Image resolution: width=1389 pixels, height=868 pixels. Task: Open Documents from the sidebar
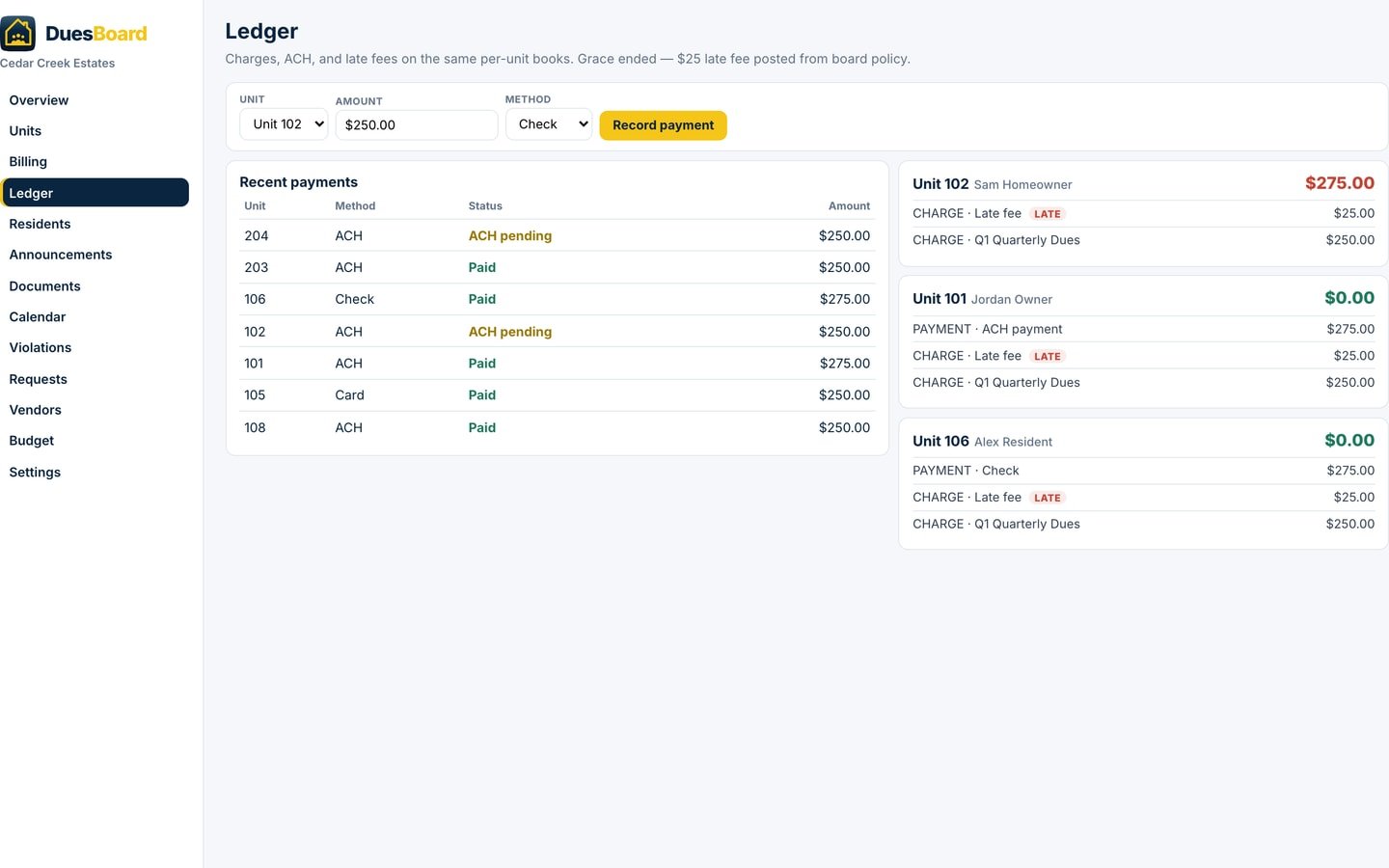coord(95,286)
